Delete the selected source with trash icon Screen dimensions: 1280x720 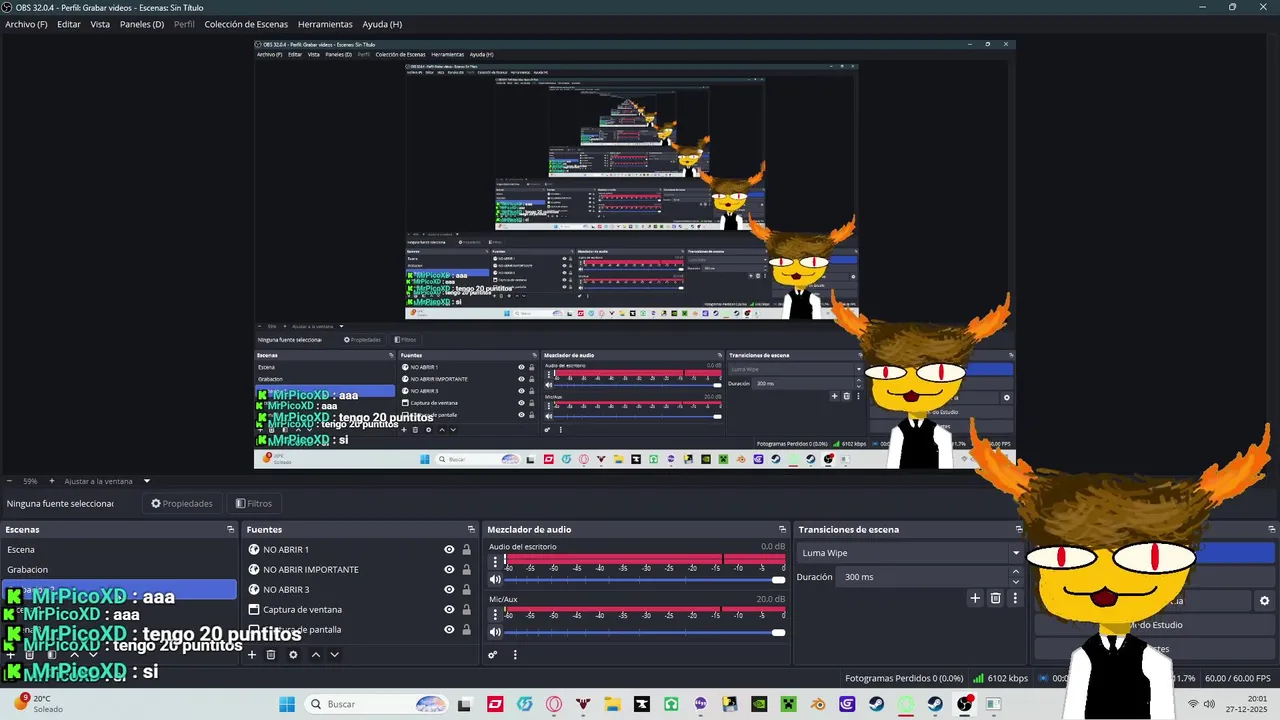(x=271, y=655)
